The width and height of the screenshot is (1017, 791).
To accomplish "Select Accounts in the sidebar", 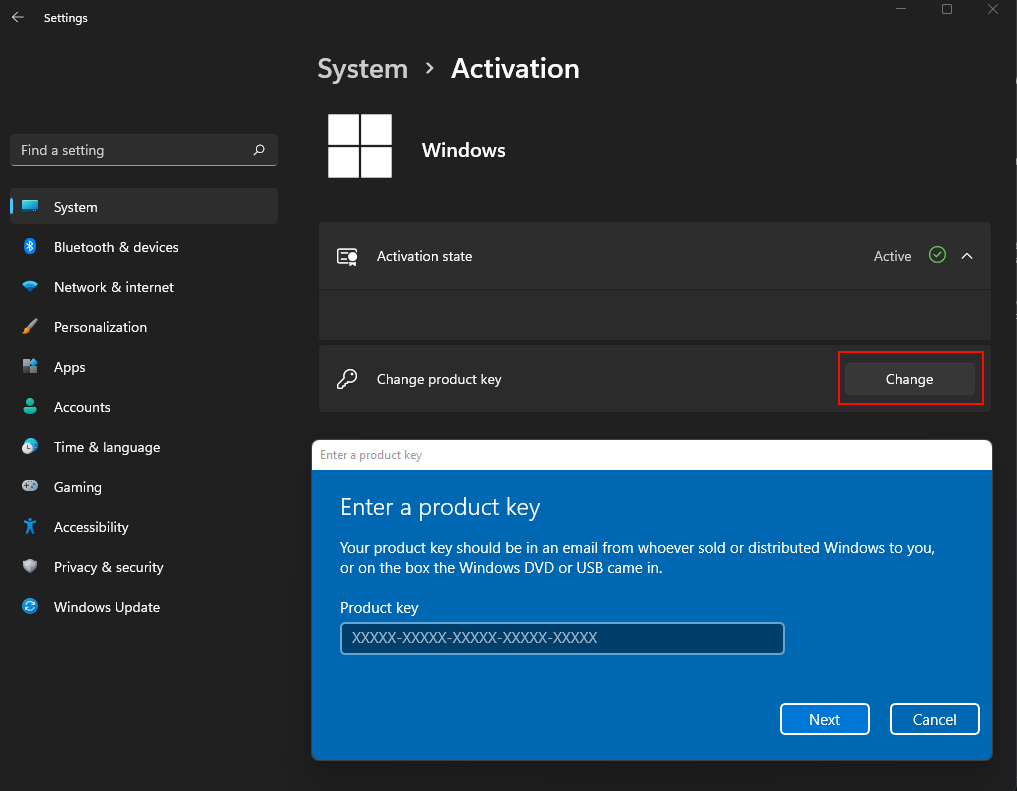I will [x=144, y=407].
